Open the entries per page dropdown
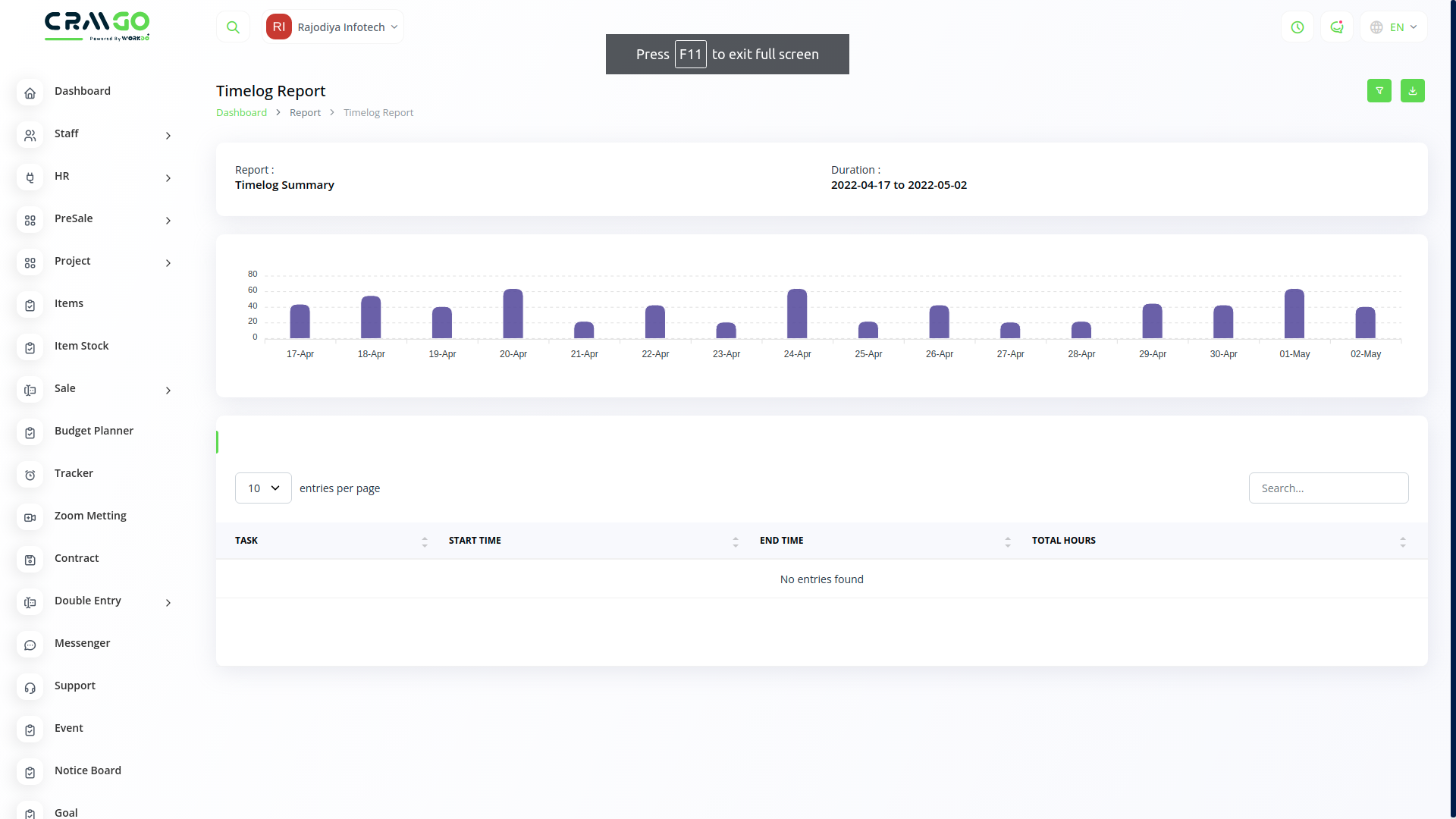This screenshot has height=819, width=1456. pos(263,488)
